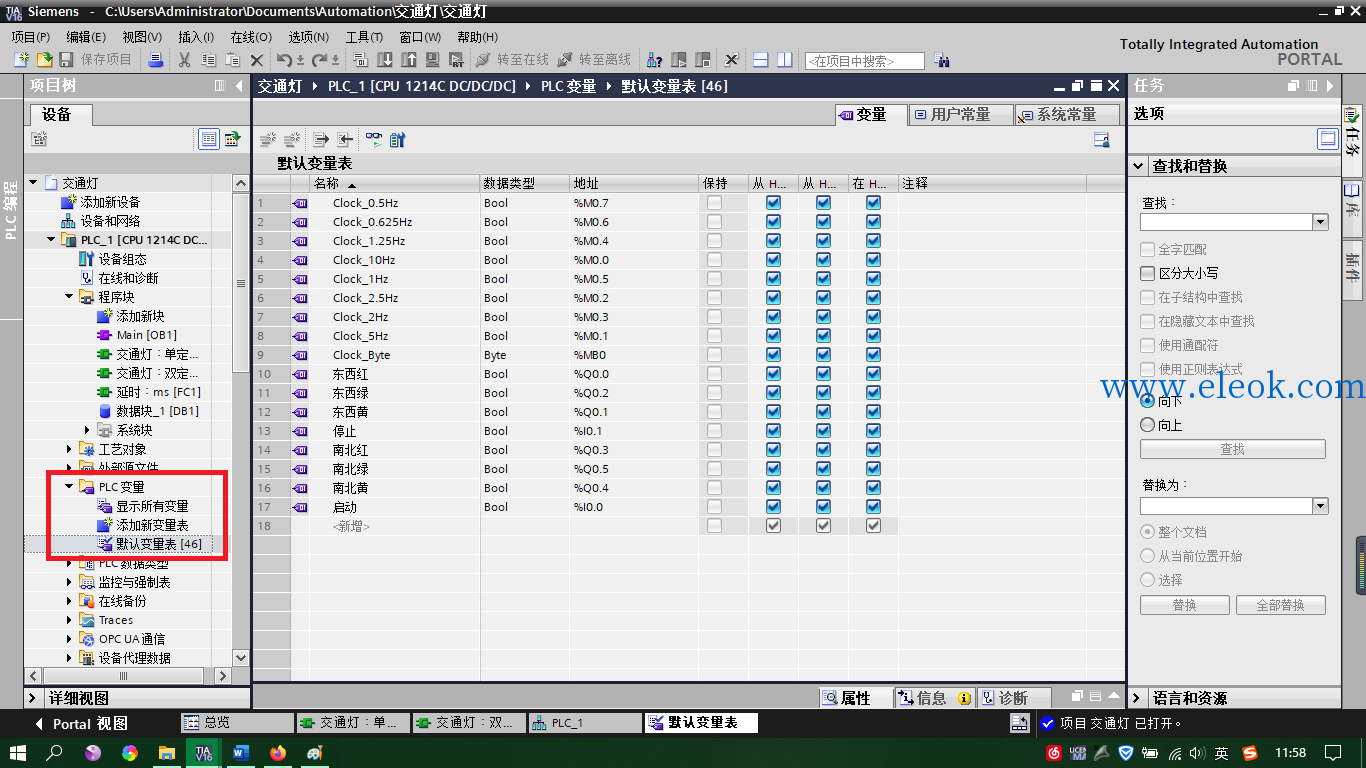Select the 向上 search direction radio
Screen dimensions: 1366x768
[1147, 425]
